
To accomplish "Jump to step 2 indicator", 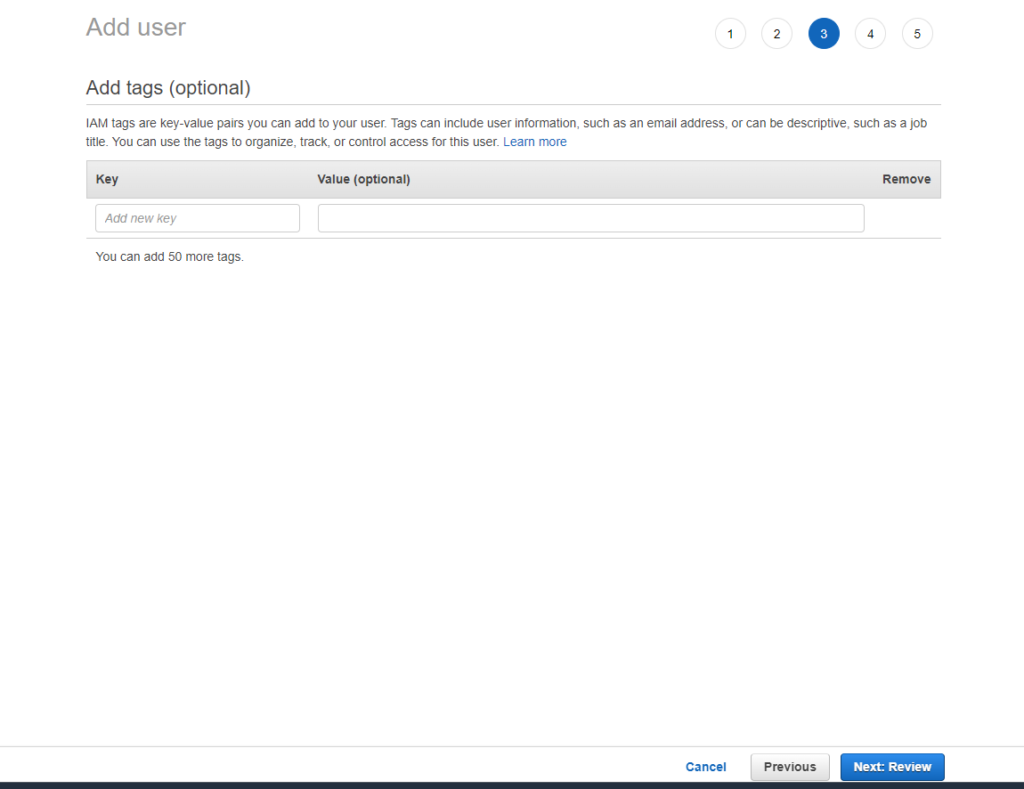I will tap(777, 34).
